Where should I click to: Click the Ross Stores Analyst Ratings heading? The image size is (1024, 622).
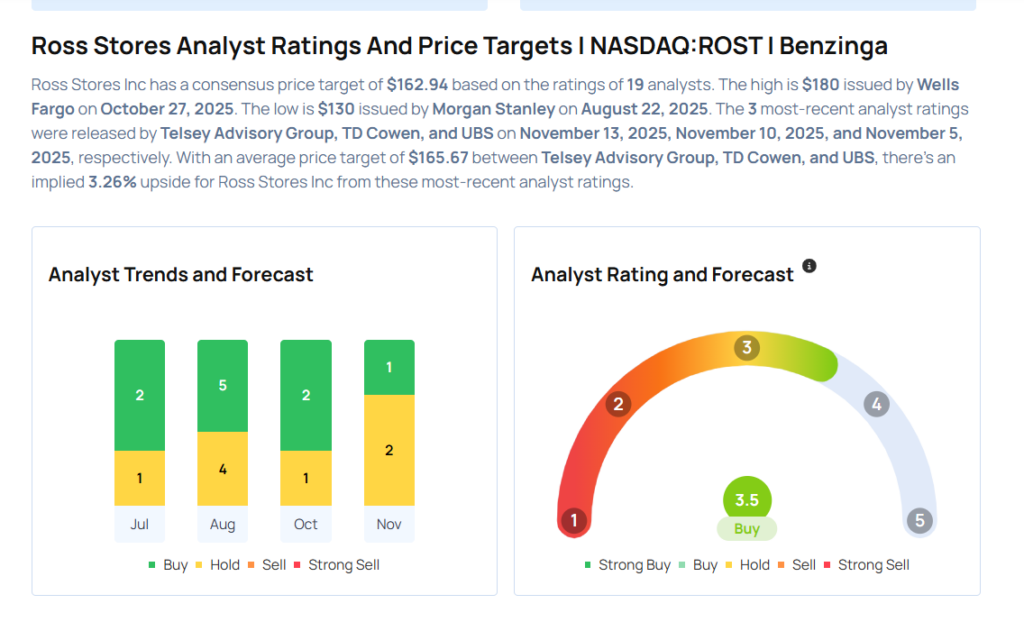[x=459, y=46]
